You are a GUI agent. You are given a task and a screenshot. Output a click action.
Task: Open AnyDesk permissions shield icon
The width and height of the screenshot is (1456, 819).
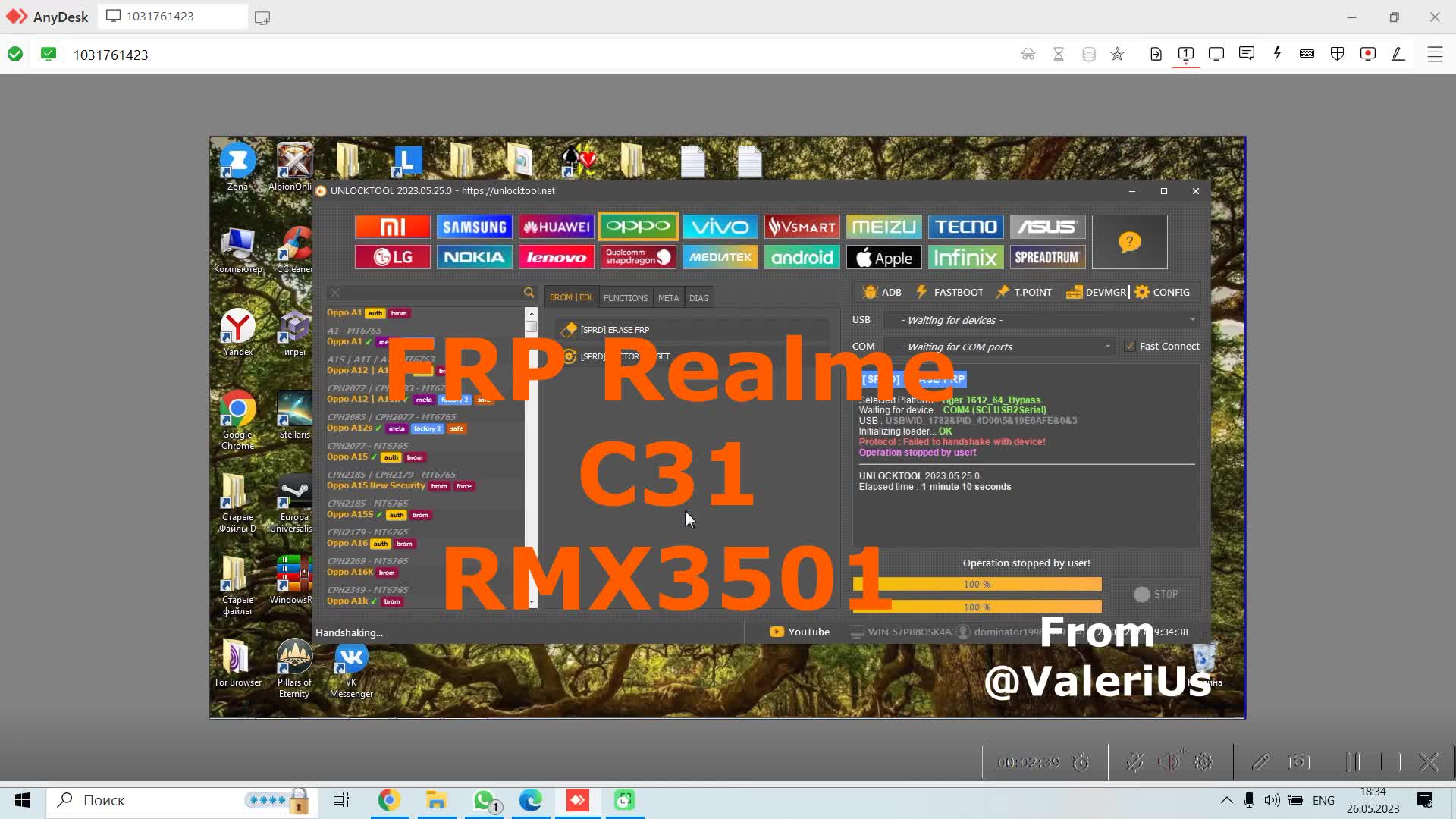point(1337,54)
